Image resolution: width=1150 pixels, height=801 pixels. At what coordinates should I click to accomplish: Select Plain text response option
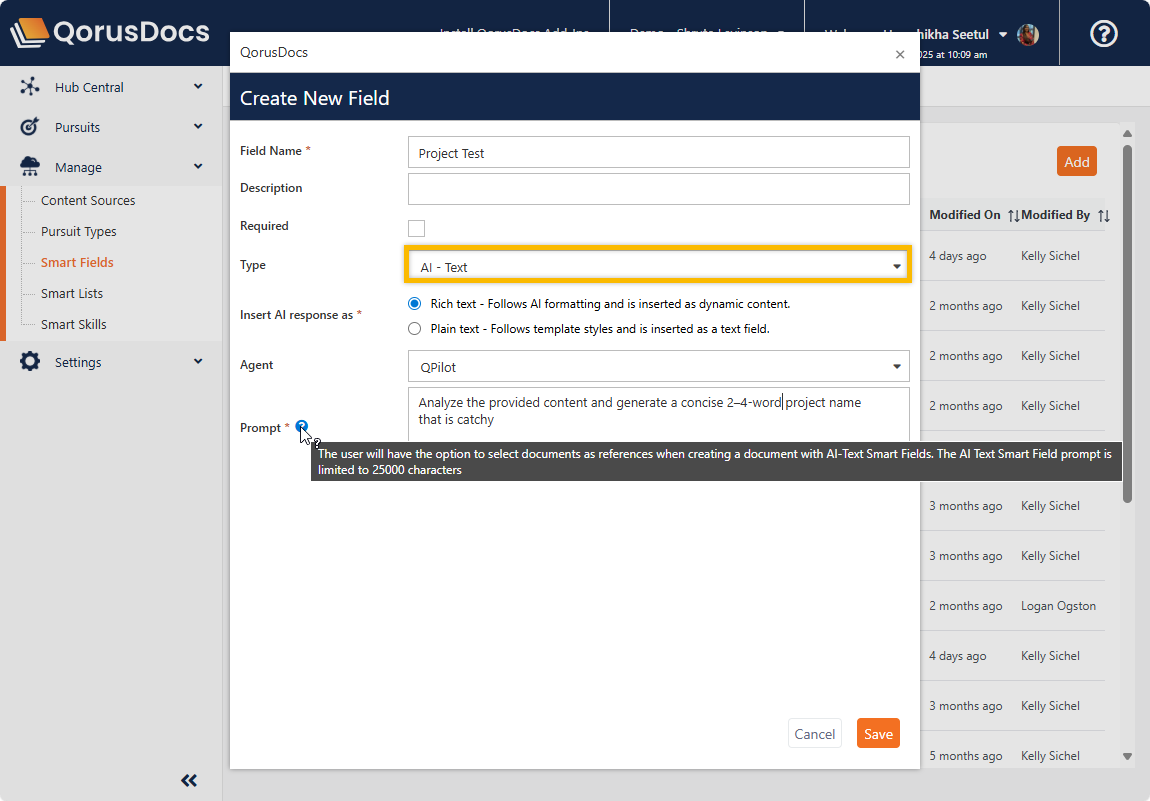pyautogui.click(x=414, y=329)
